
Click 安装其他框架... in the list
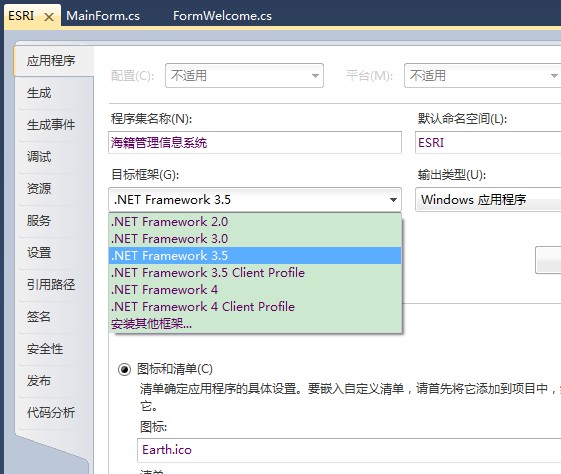pyautogui.click(x=255, y=324)
